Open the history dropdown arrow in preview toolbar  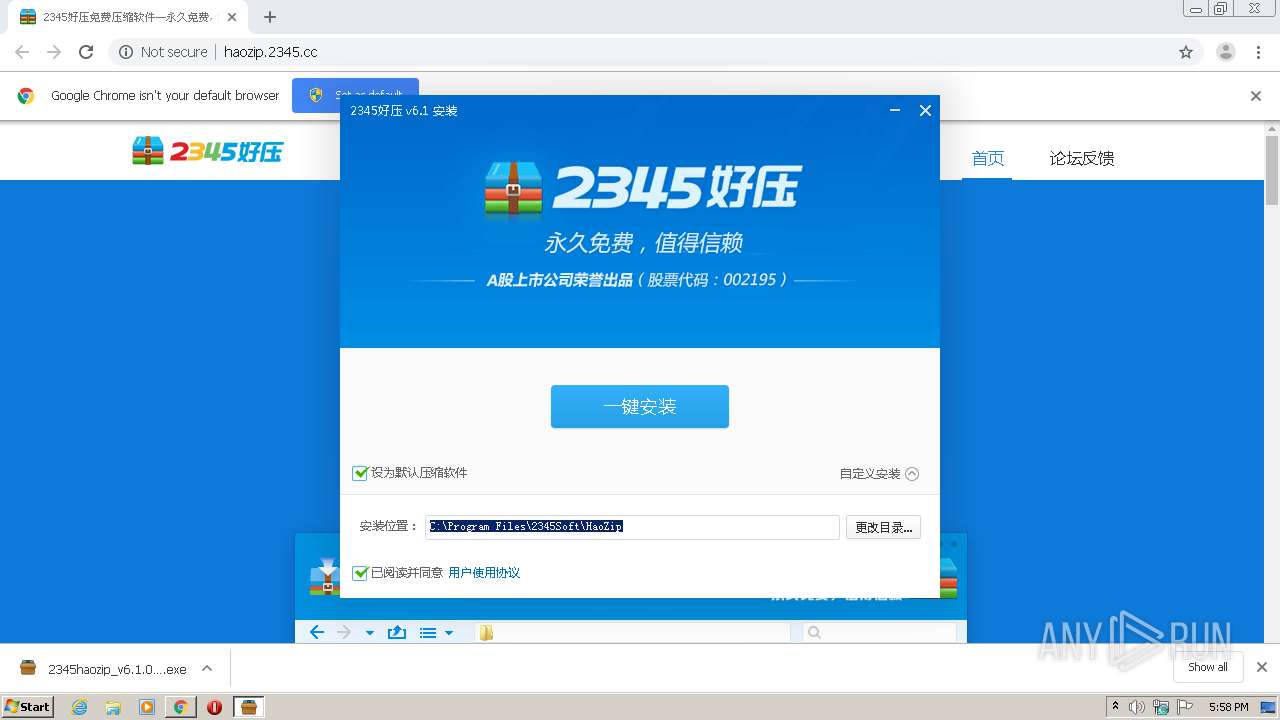coord(370,633)
